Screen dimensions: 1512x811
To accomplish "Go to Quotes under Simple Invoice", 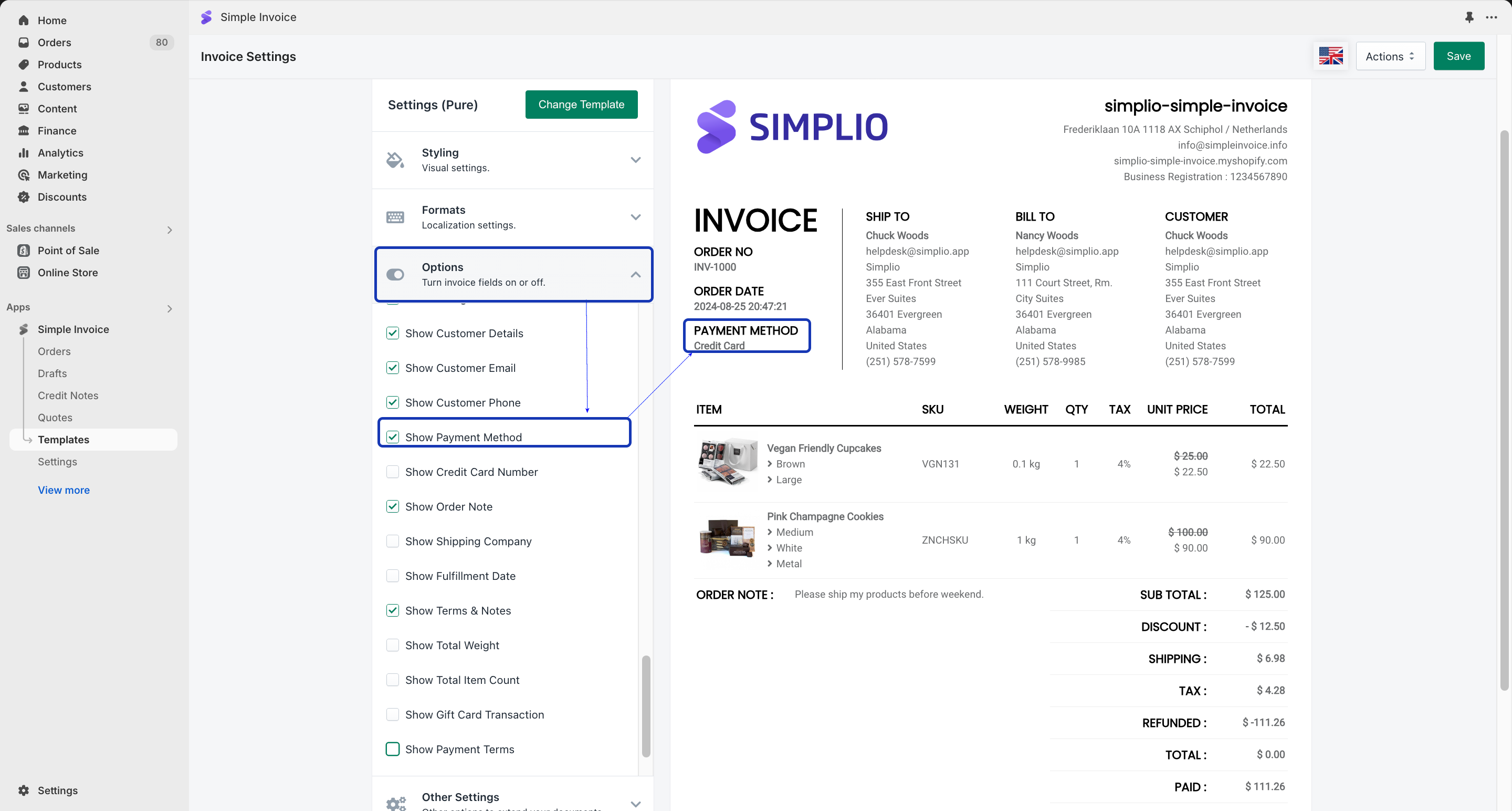I will (55, 418).
